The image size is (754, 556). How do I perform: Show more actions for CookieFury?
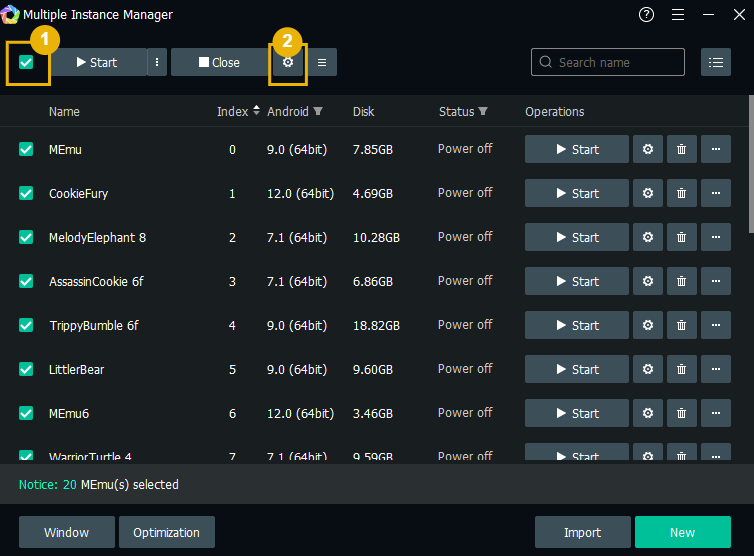point(716,193)
